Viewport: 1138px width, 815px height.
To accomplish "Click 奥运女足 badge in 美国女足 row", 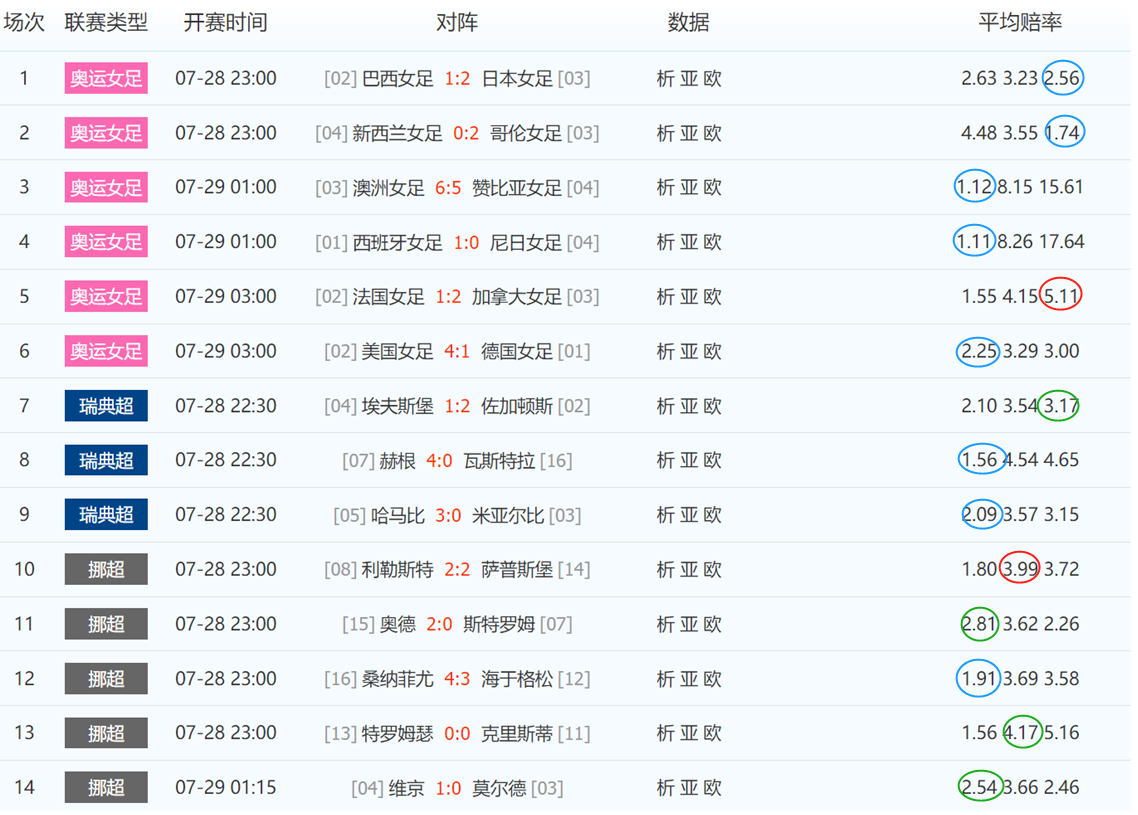I will click(106, 351).
